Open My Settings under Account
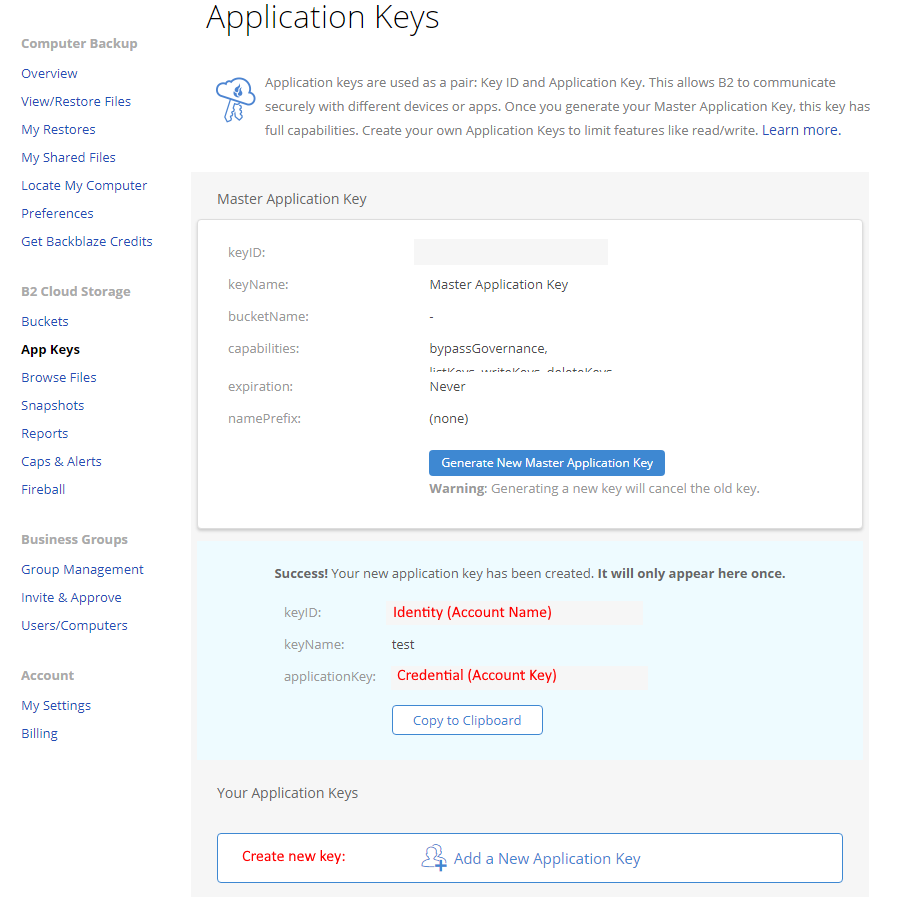Image resolution: width=900 pixels, height=897 pixels. [56, 705]
